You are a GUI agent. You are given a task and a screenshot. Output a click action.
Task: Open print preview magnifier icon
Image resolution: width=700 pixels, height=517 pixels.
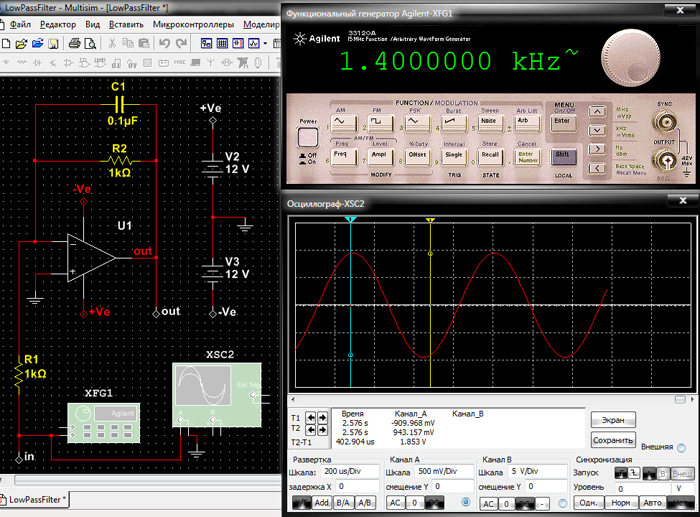pyautogui.click(x=91, y=43)
